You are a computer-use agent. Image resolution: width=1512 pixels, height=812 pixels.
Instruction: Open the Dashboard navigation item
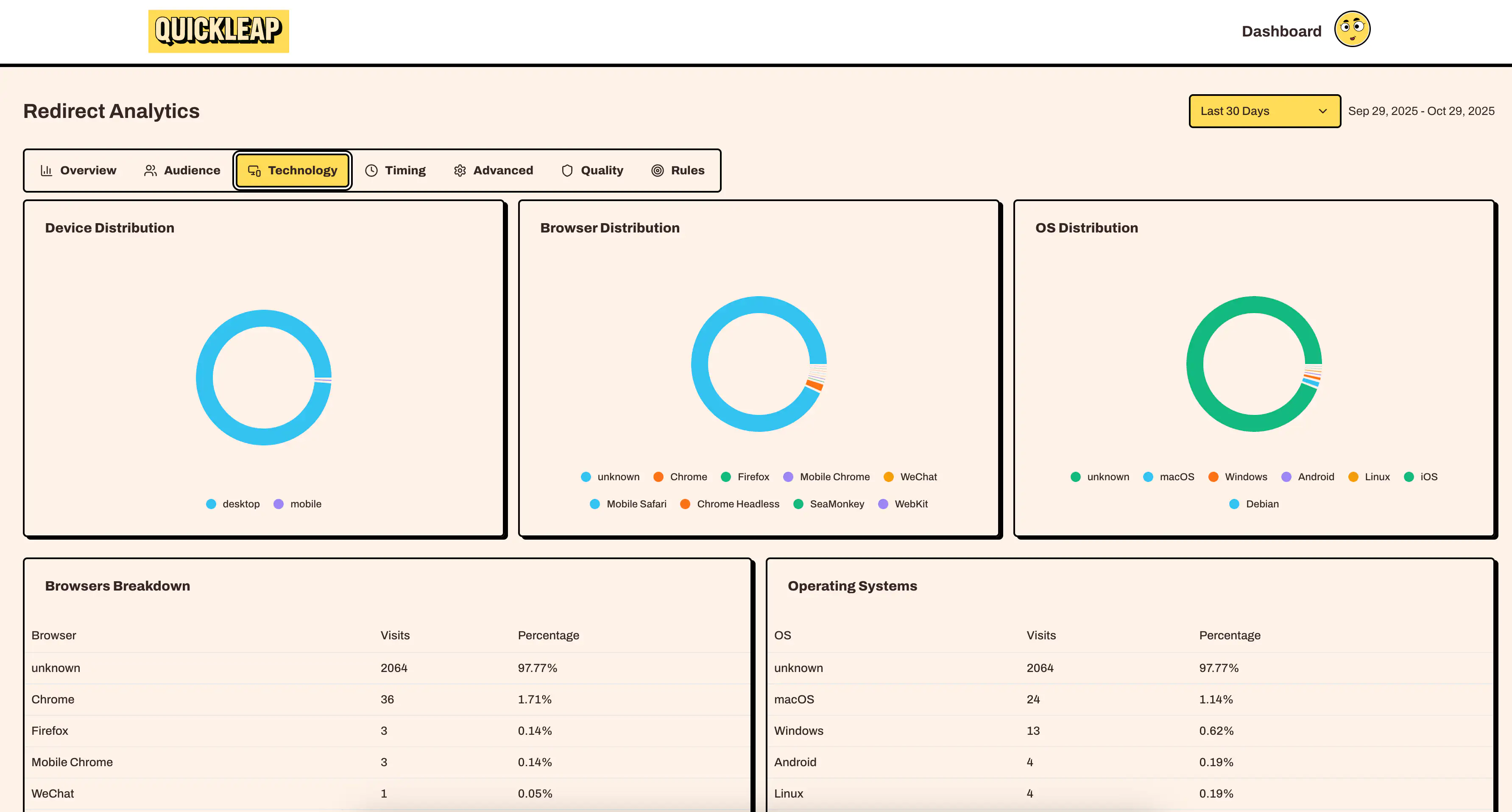point(1281,31)
